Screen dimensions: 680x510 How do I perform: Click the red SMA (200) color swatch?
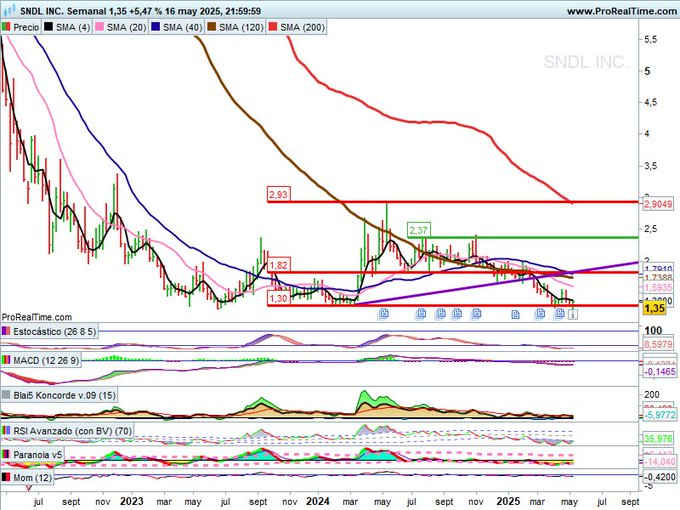[273, 27]
